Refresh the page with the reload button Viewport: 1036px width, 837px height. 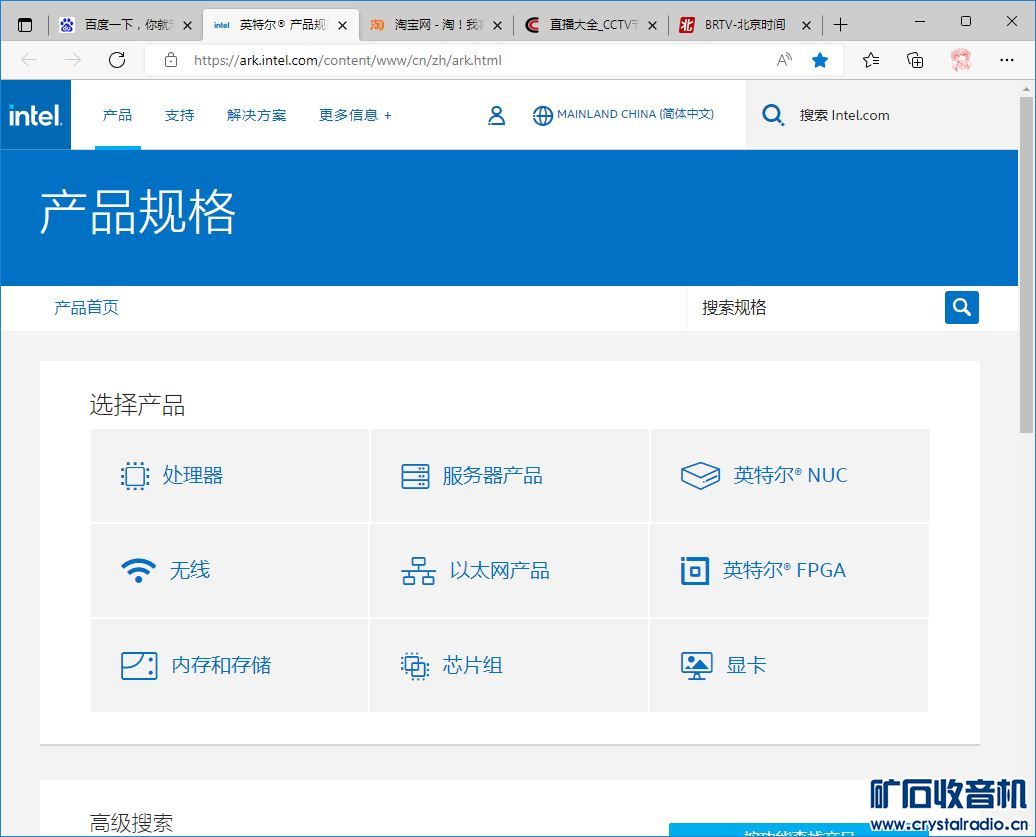[x=117, y=60]
